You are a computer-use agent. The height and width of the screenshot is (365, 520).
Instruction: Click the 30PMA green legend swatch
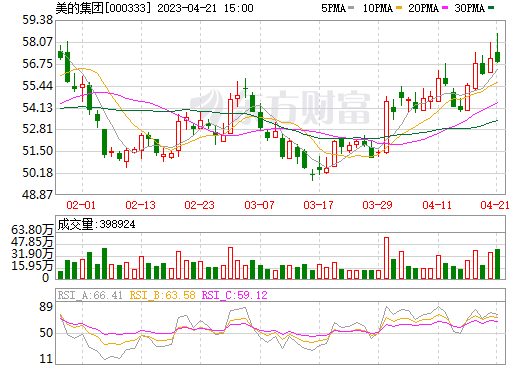tap(491, 8)
